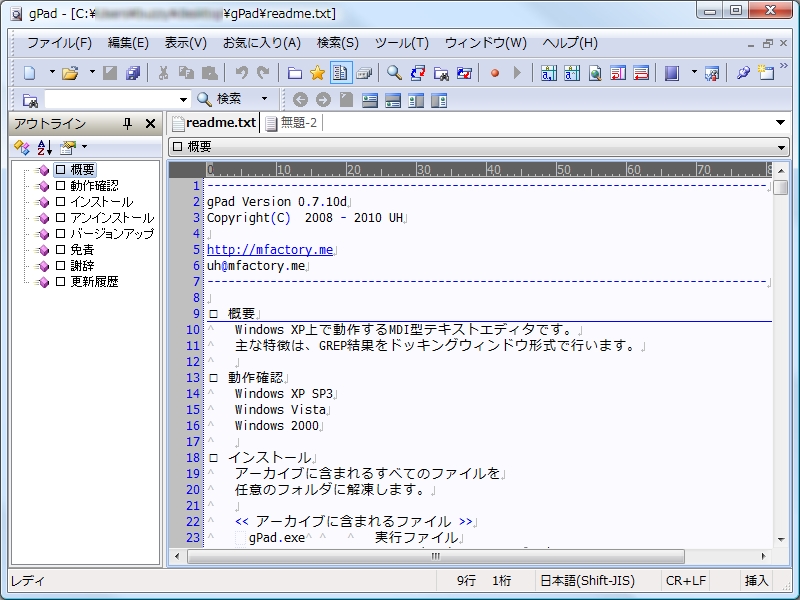800x600 pixels.
Task: Start macro recording with the red dot icon
Action: (494, 72)
